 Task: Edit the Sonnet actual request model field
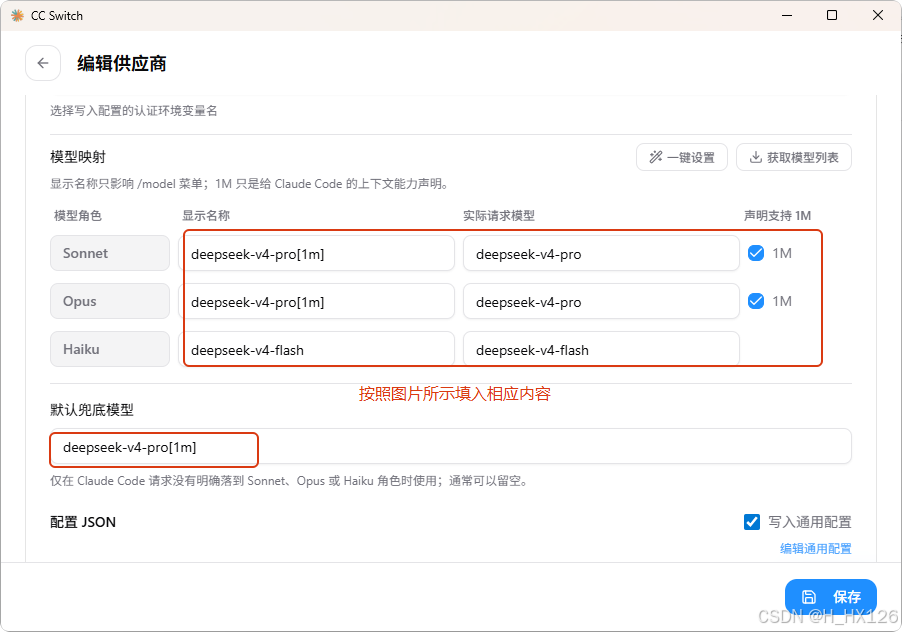pos(601,253)
